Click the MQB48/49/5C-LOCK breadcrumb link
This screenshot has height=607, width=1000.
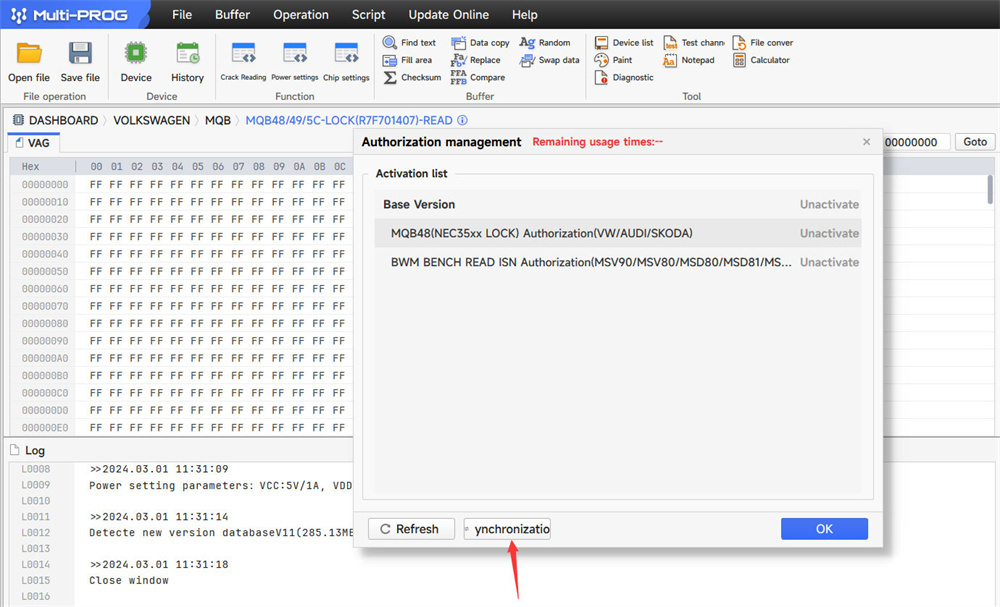(x=349, y=120)
